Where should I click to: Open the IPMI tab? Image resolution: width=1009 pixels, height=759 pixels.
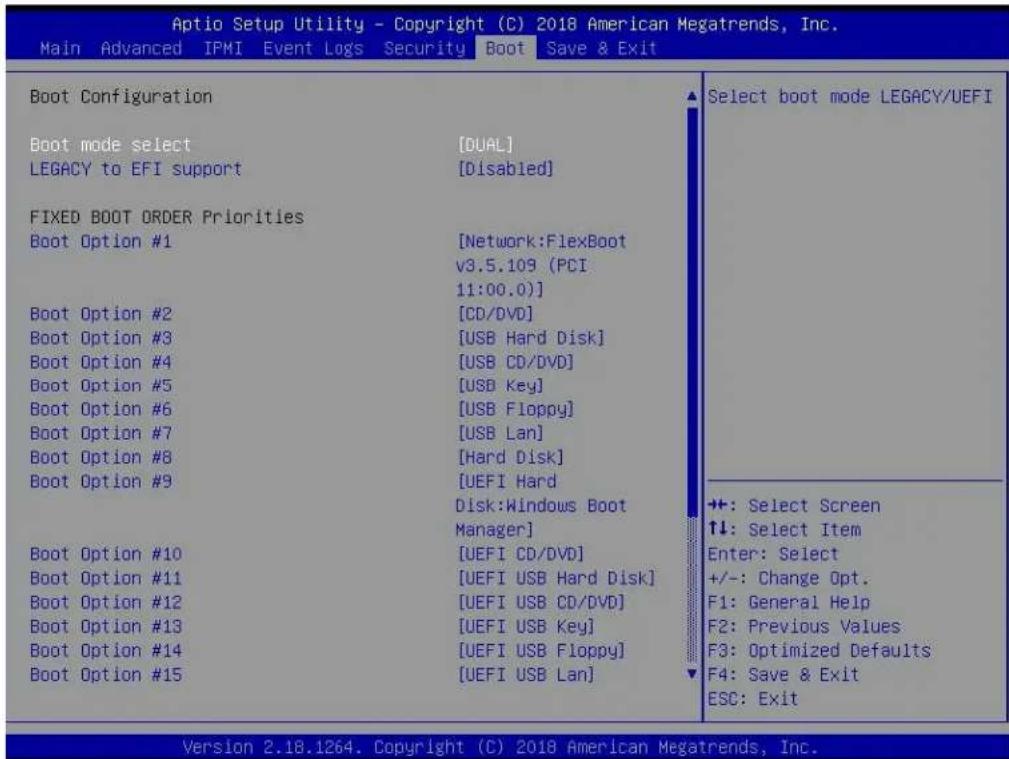pyautogui.click(x=223, y=48)
